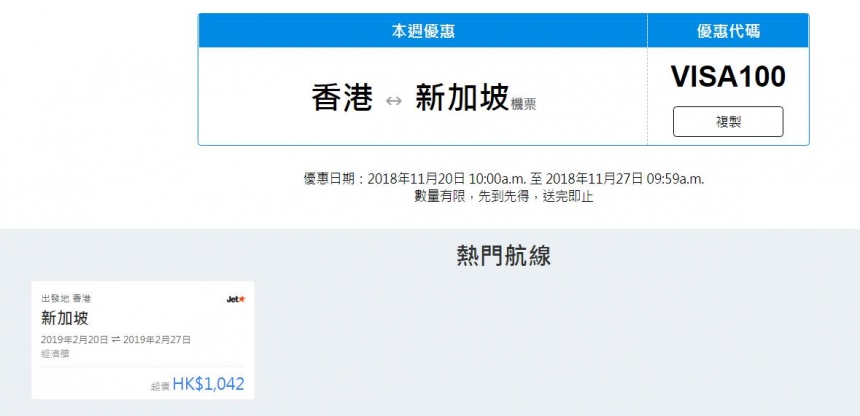Click the 數量有限，先到先得，送完即止 notice
The height and width of the screenshot is (416, 860).
click(x=503, y=196)
